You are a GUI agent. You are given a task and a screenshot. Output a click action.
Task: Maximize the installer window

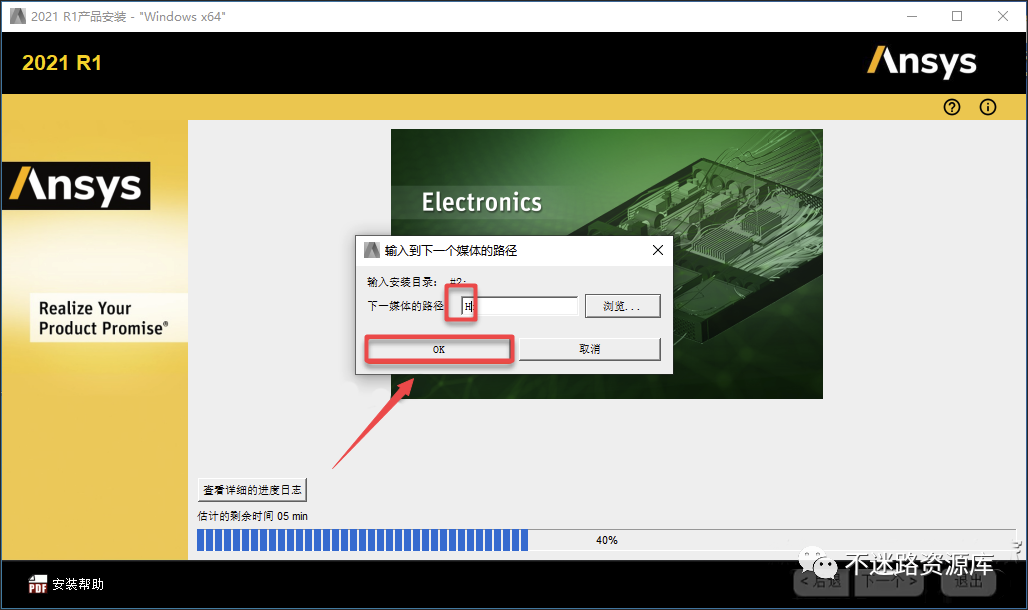point(957,16)
